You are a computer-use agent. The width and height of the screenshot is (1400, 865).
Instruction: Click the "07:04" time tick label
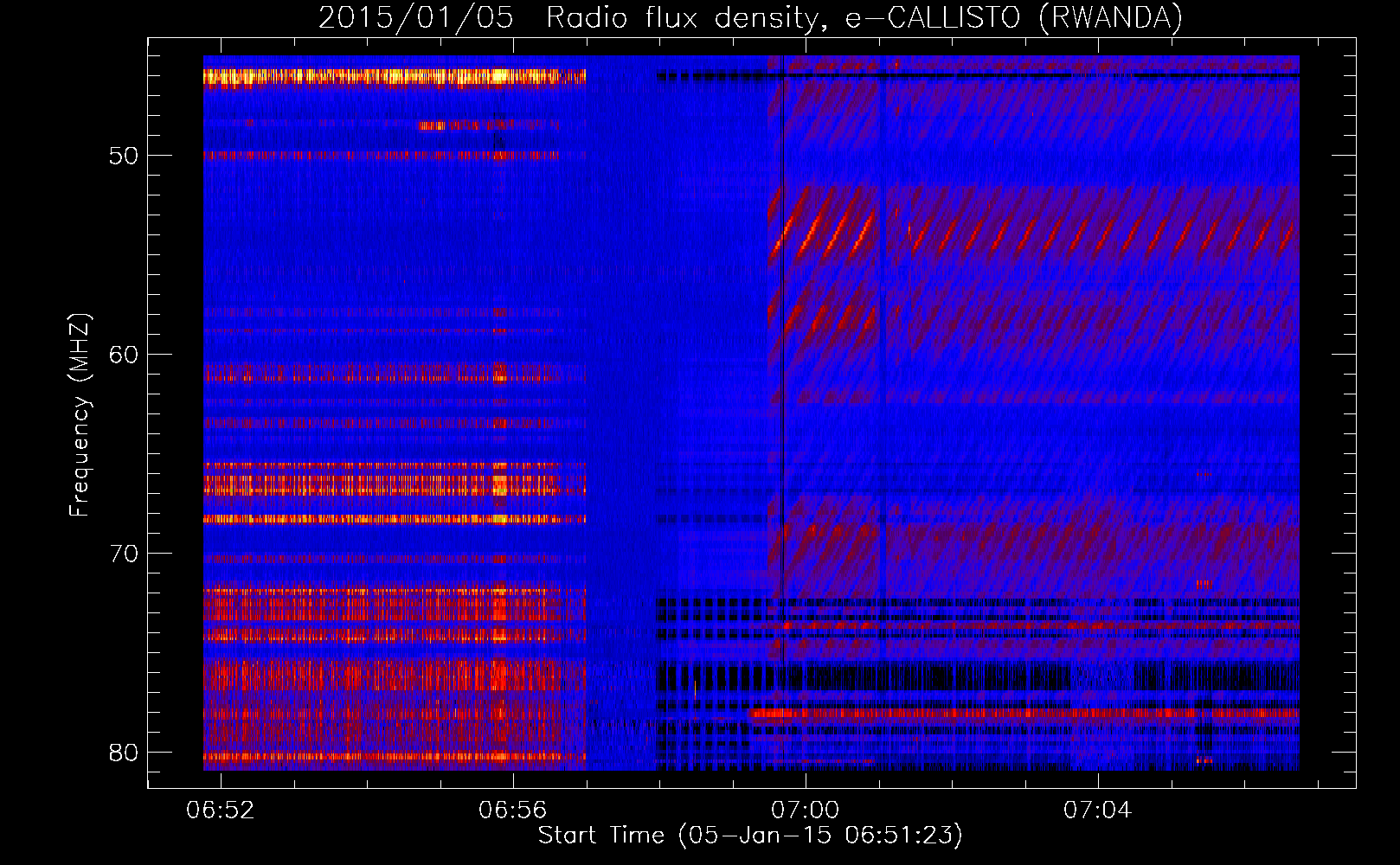1097,811
